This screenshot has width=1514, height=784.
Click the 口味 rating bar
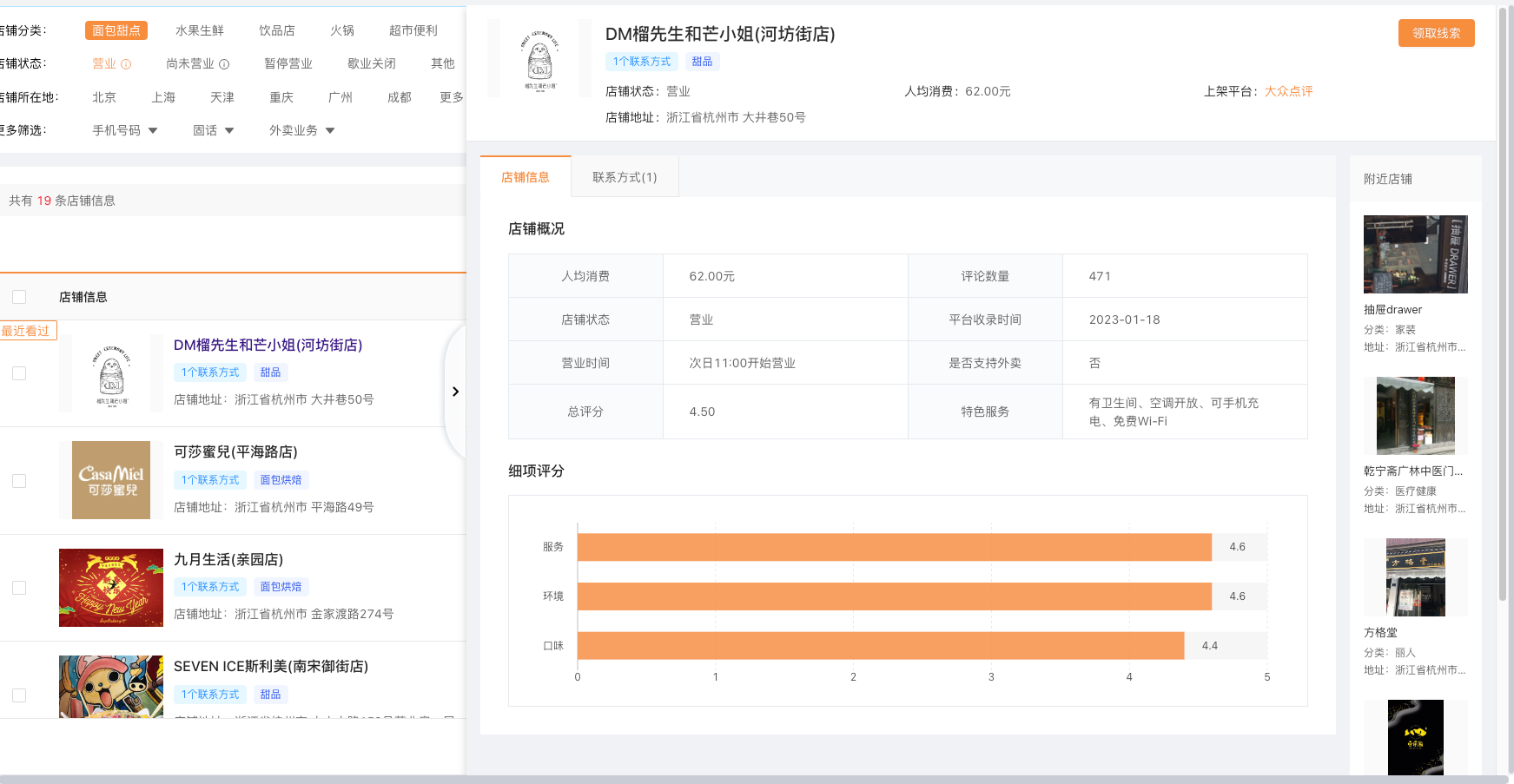coord(880,646)
